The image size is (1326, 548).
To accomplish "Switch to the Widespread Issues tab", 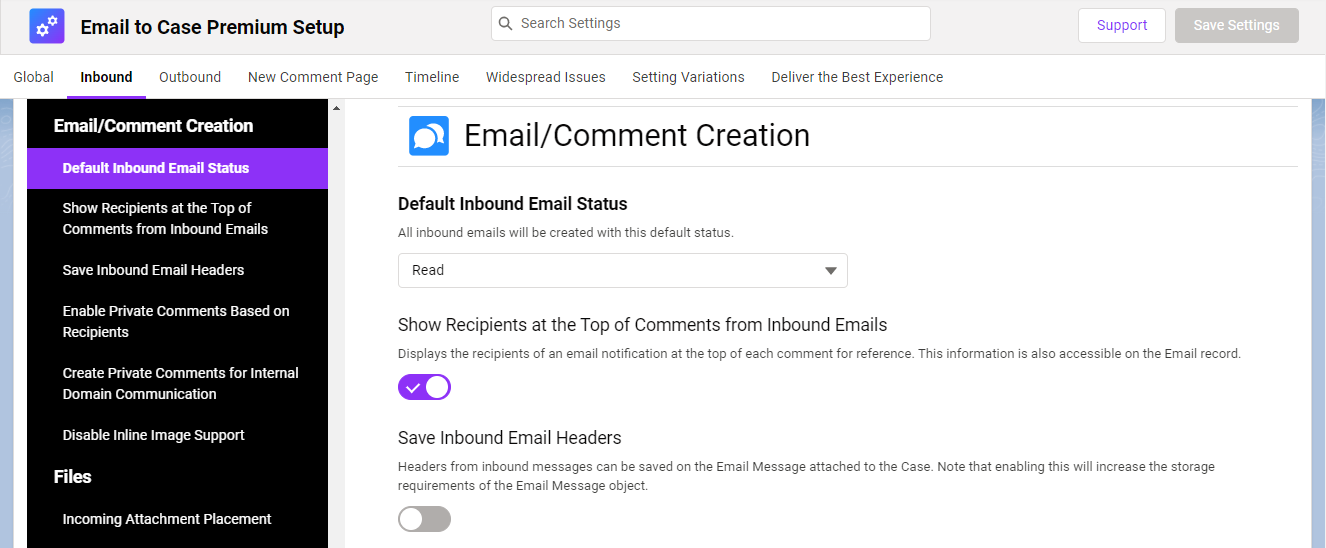I will tap(546, 77).
